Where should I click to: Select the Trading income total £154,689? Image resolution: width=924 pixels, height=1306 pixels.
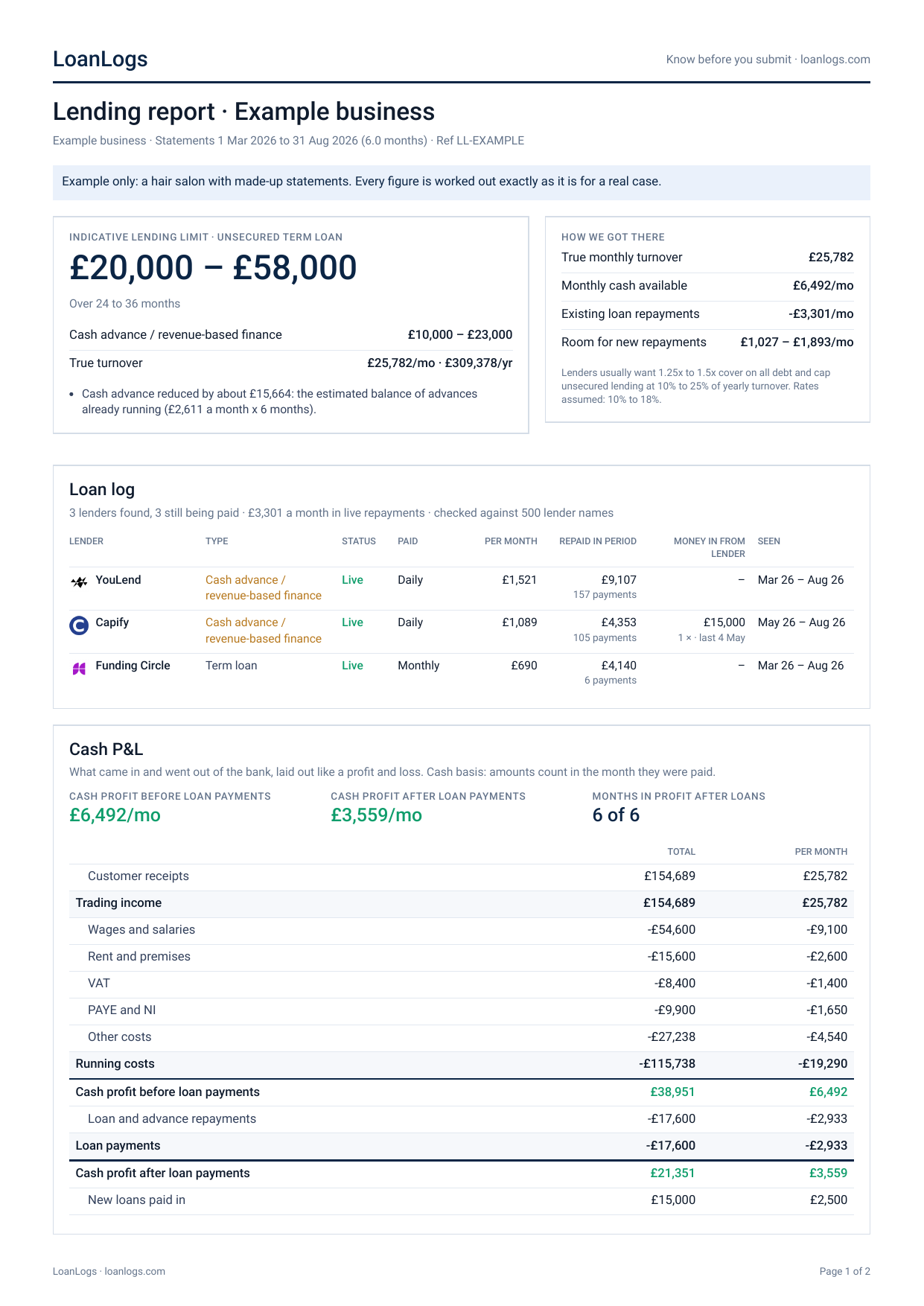(669, 903)
